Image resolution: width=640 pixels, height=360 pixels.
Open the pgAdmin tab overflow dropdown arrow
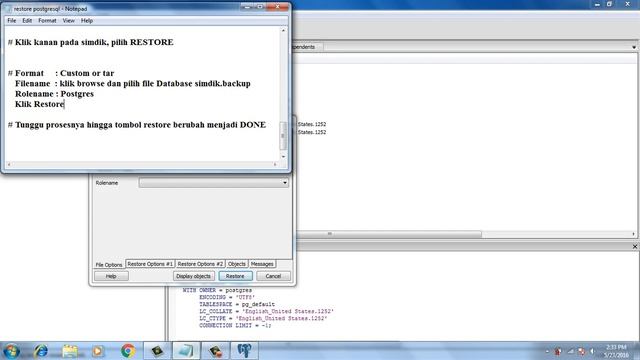click(634, 47)
